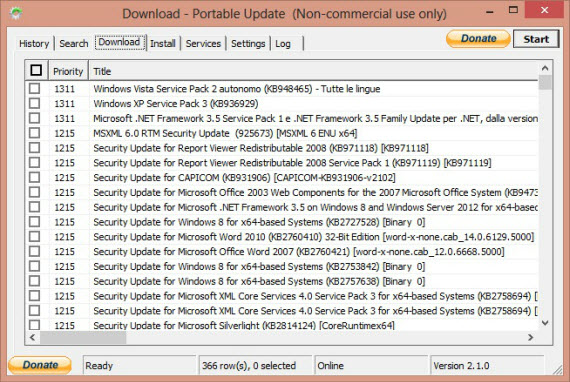Click the vertical scrollbar down arrow
The width and height of the screenshot is (570, 382).
tap(545, 323)
